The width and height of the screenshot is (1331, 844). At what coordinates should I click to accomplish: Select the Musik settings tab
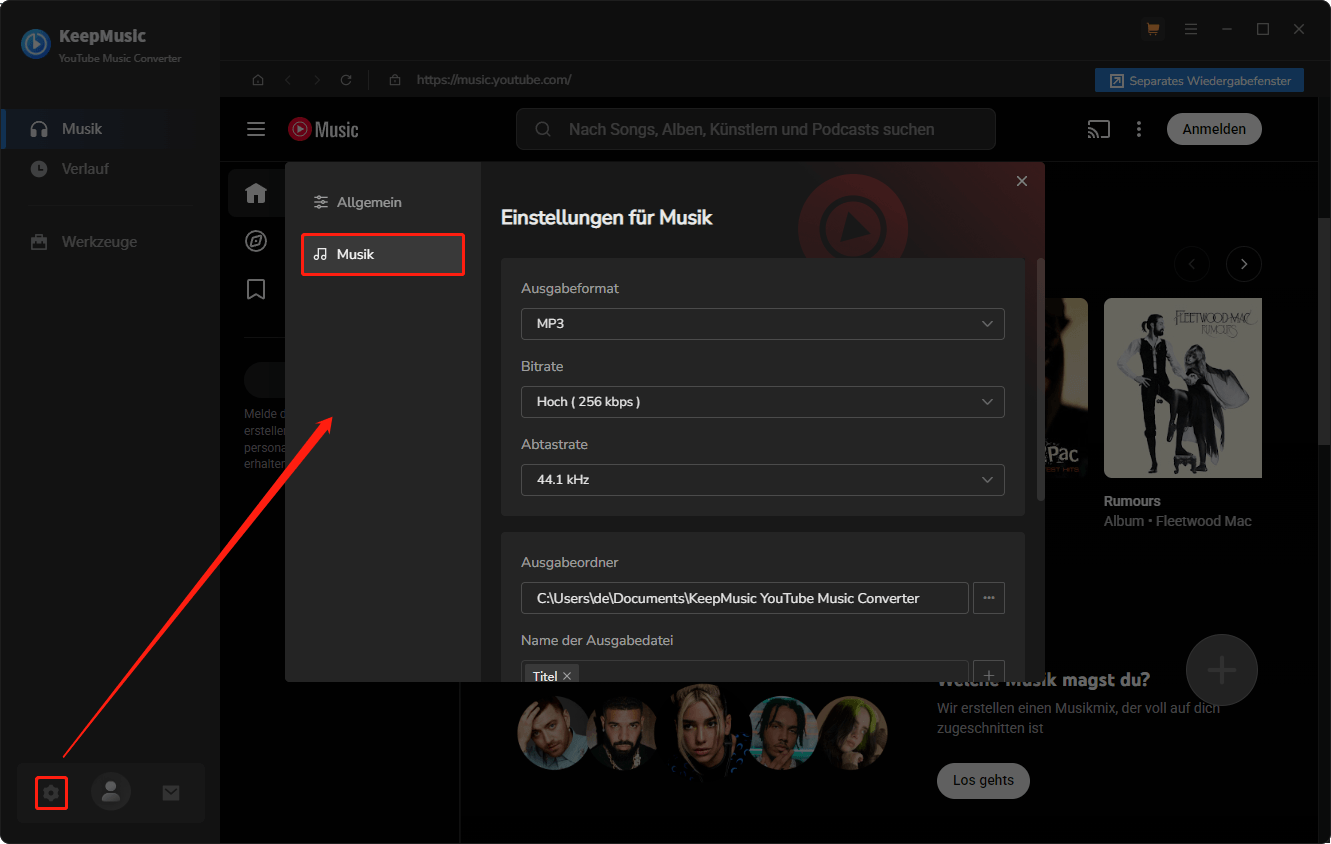tap(382, 254)
